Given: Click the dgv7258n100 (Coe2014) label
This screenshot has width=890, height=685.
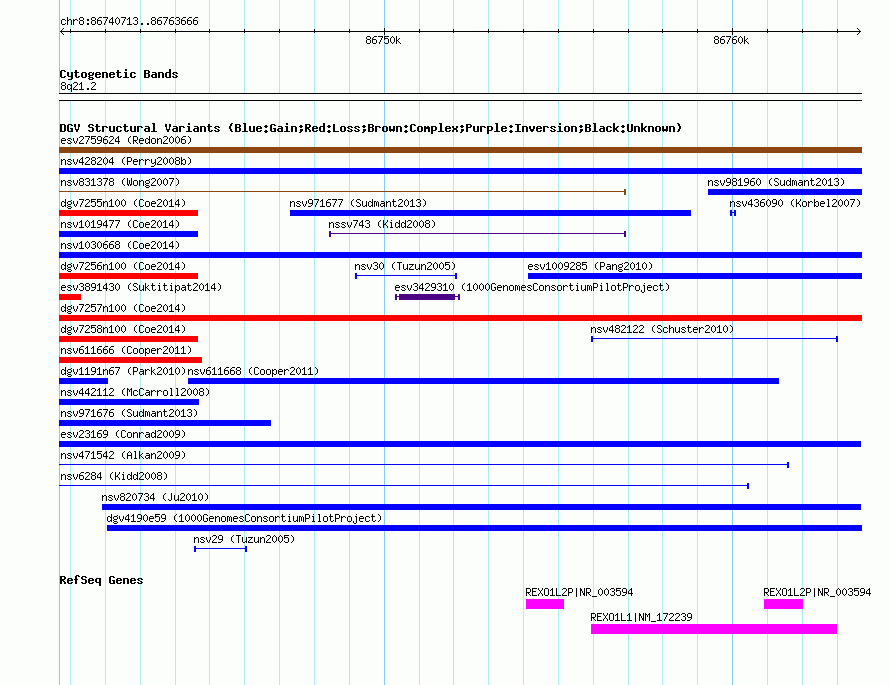Looking at the screenshot, I should coord(123,329).
